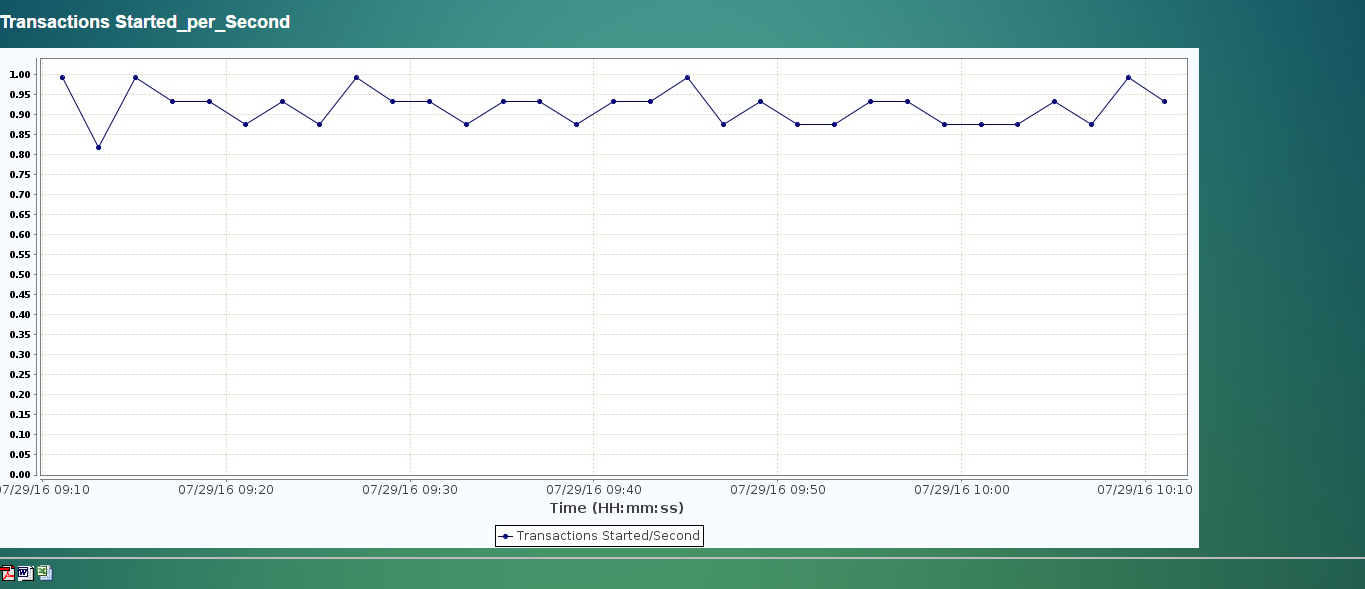The height and width of the screenshot is (589, 1365).
Task: Click the x-axis label '07/29/16 09:50'
Action: pos(778,490)
